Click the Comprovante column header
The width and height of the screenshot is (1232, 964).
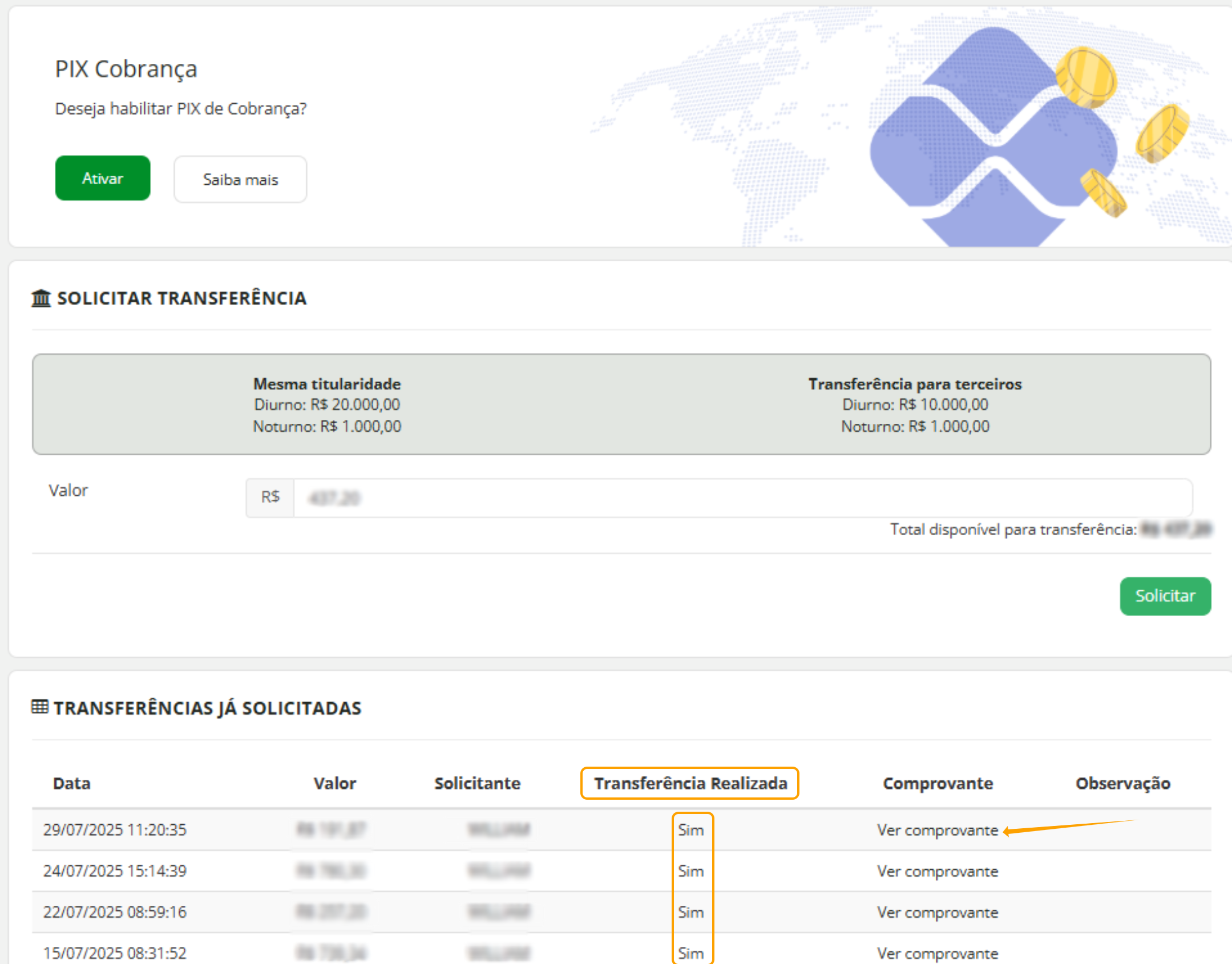(938, 783)
